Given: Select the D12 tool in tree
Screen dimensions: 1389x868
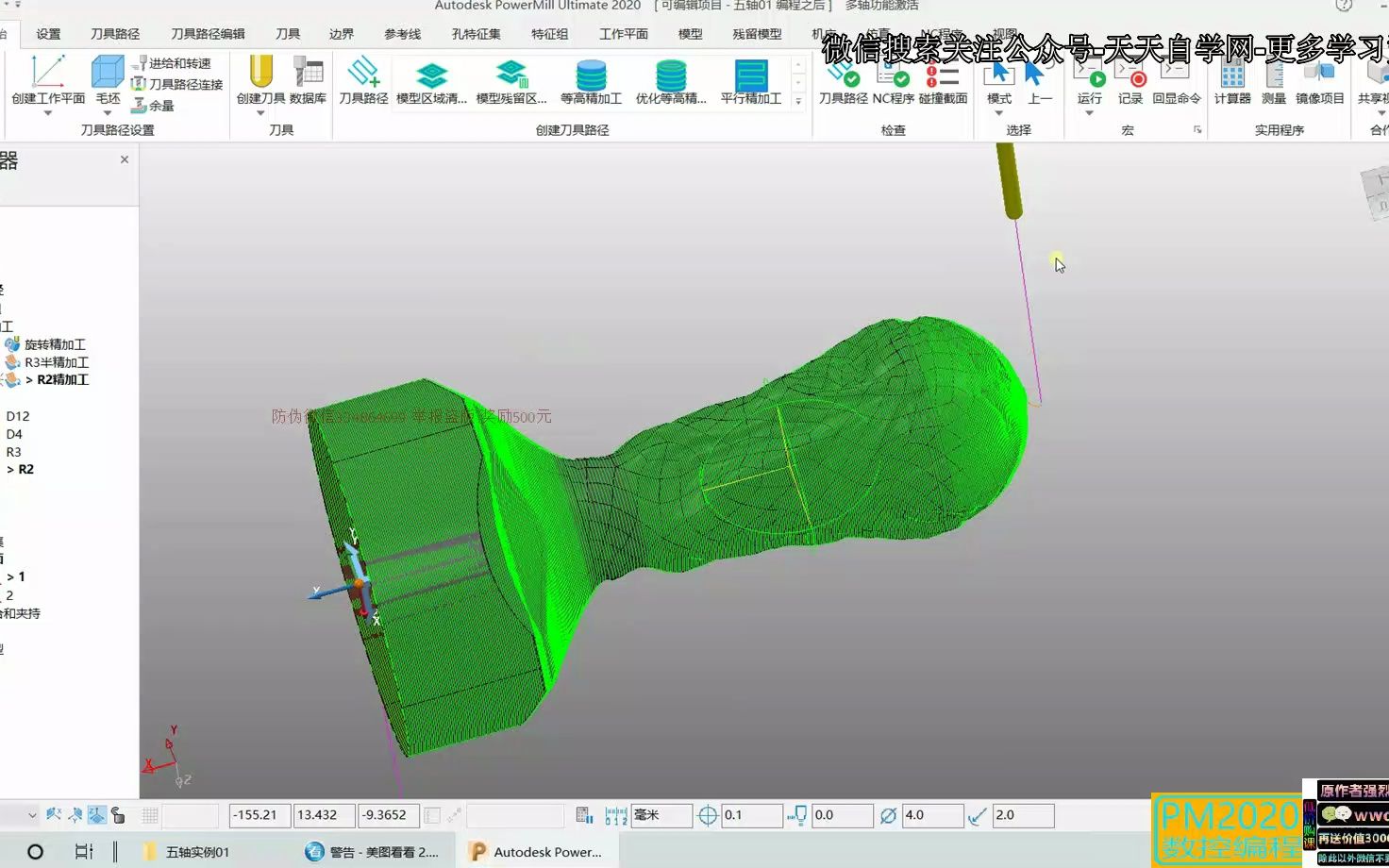Looking at the screenshot, I should tap(18, 416).
